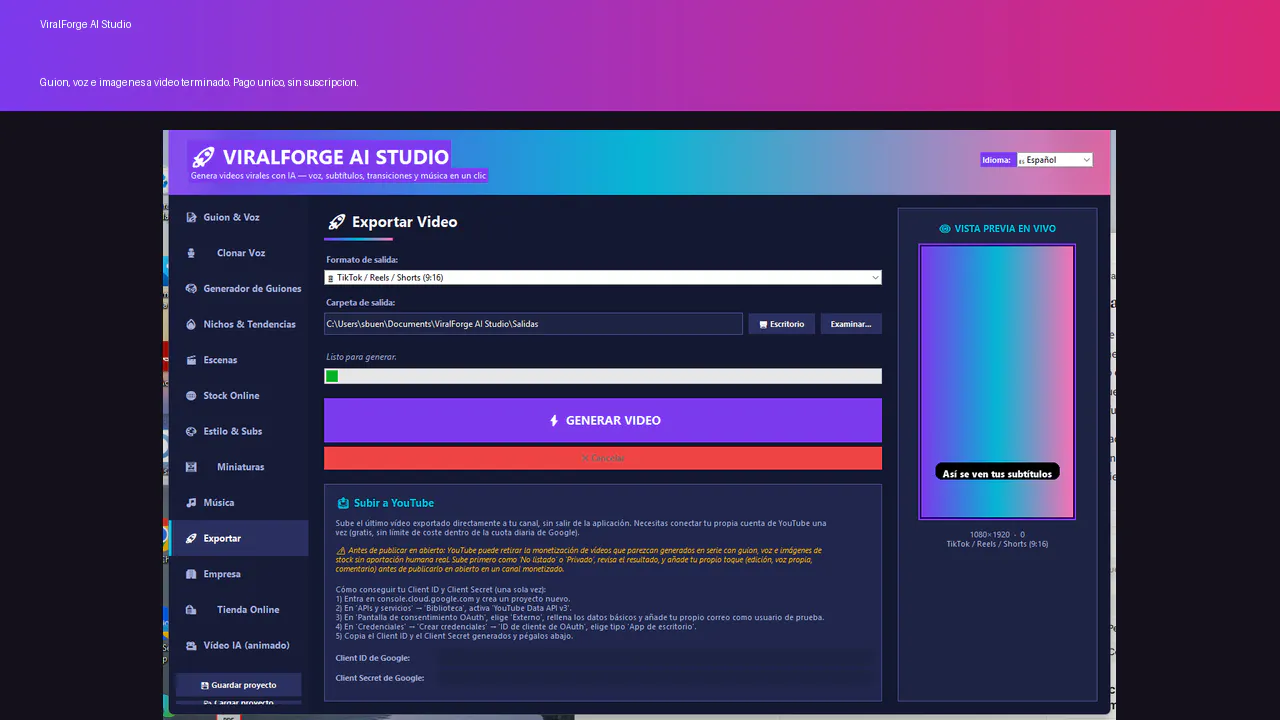Switch to Vídeo IA (animado) section
Viewport: 1280px width, 720px height.
239,645
